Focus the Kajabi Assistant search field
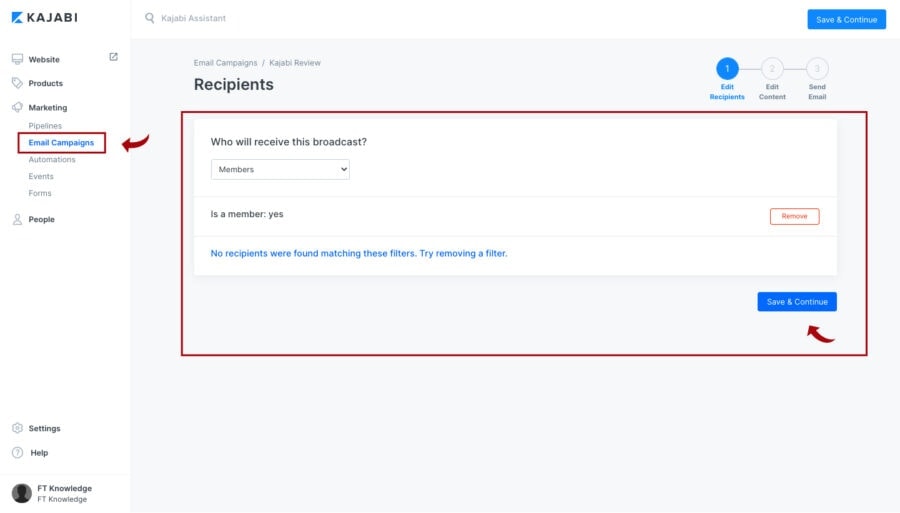This screenshot has height=513, width=900. (193, 18)
